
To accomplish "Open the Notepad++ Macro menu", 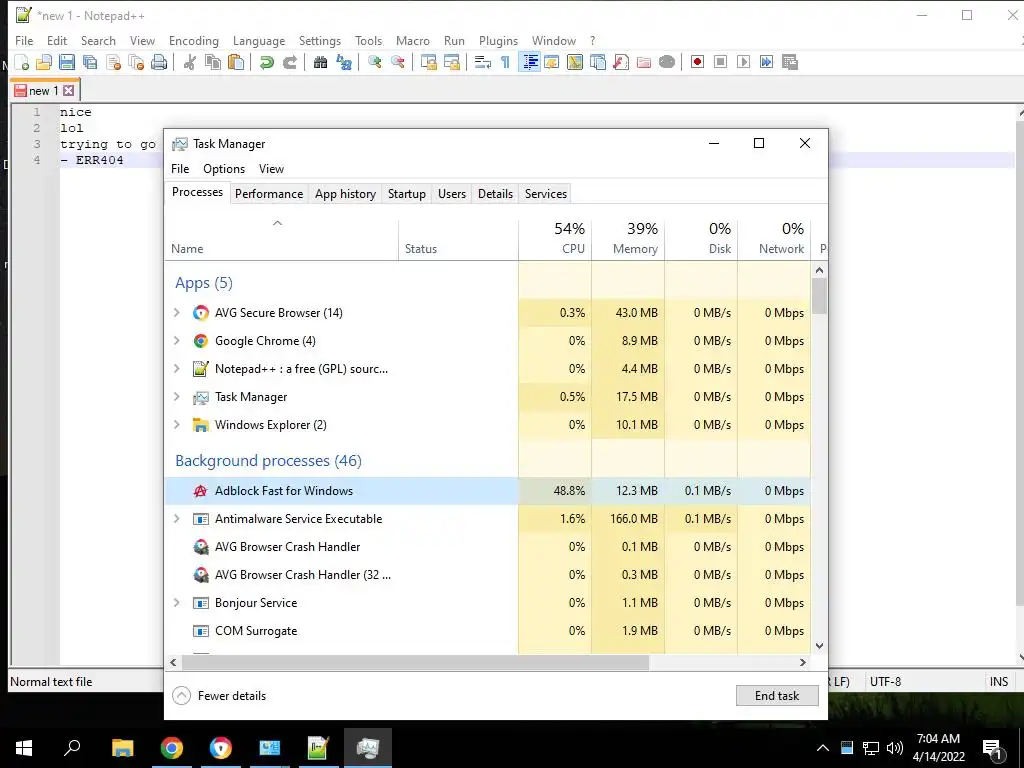I will 413,40.
